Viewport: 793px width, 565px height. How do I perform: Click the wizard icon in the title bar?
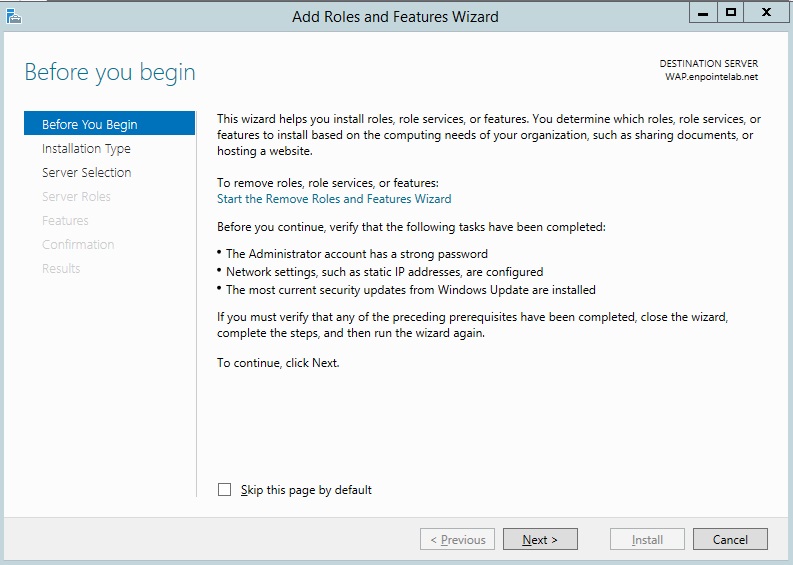[x=14, y=17]
